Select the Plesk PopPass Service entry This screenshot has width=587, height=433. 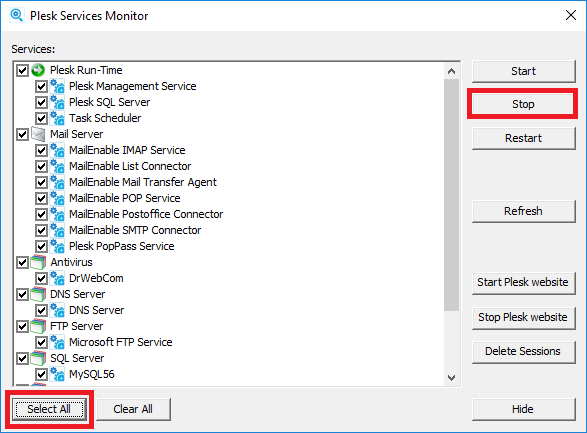click(x=122, y=246)
